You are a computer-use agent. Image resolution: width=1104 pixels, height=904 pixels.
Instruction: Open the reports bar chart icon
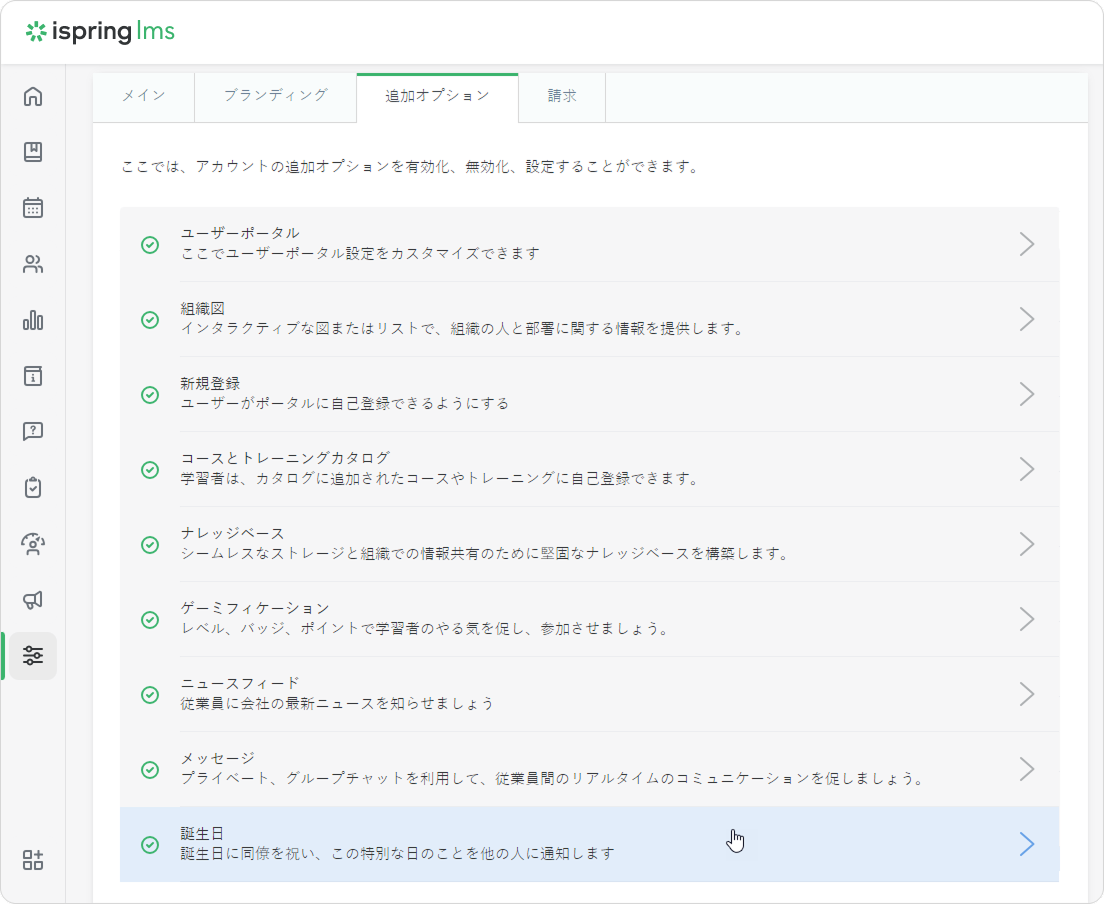(x=33, y=320)
